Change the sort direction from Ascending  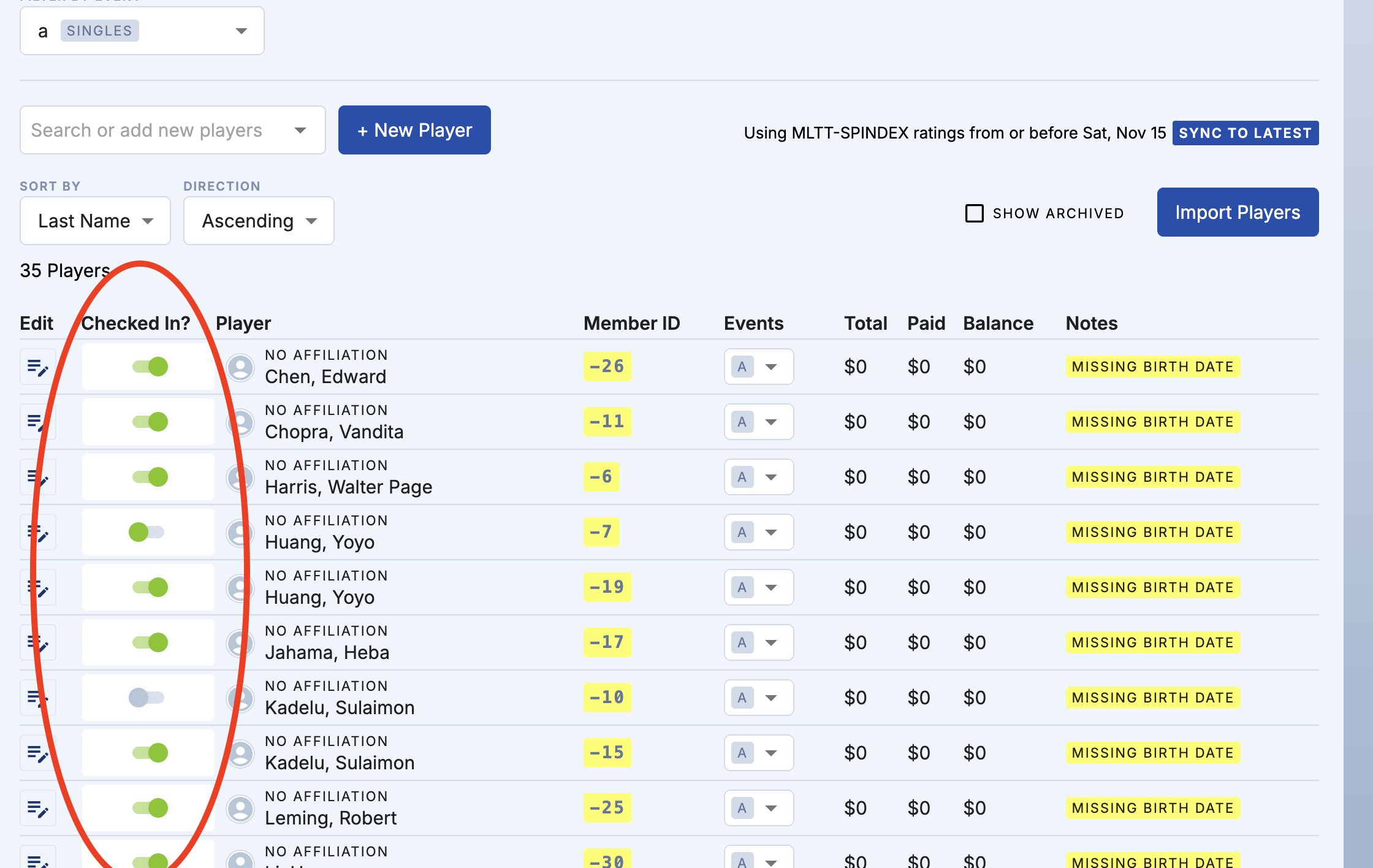point(258,220)
